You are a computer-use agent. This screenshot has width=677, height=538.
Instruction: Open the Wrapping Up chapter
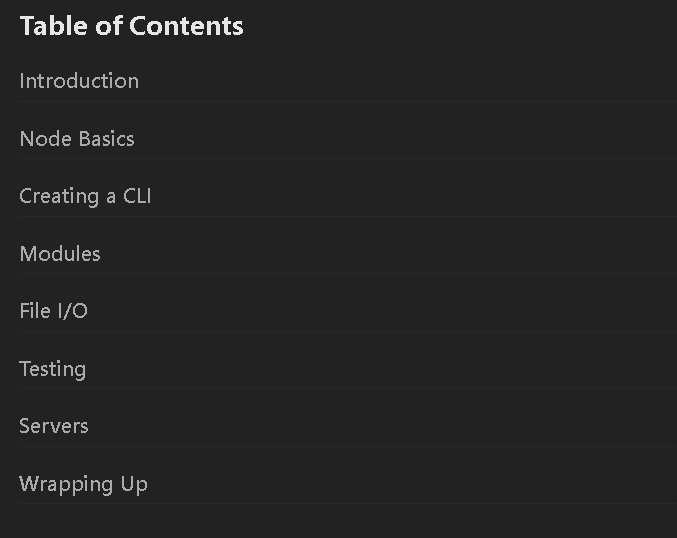click(83, 484)
